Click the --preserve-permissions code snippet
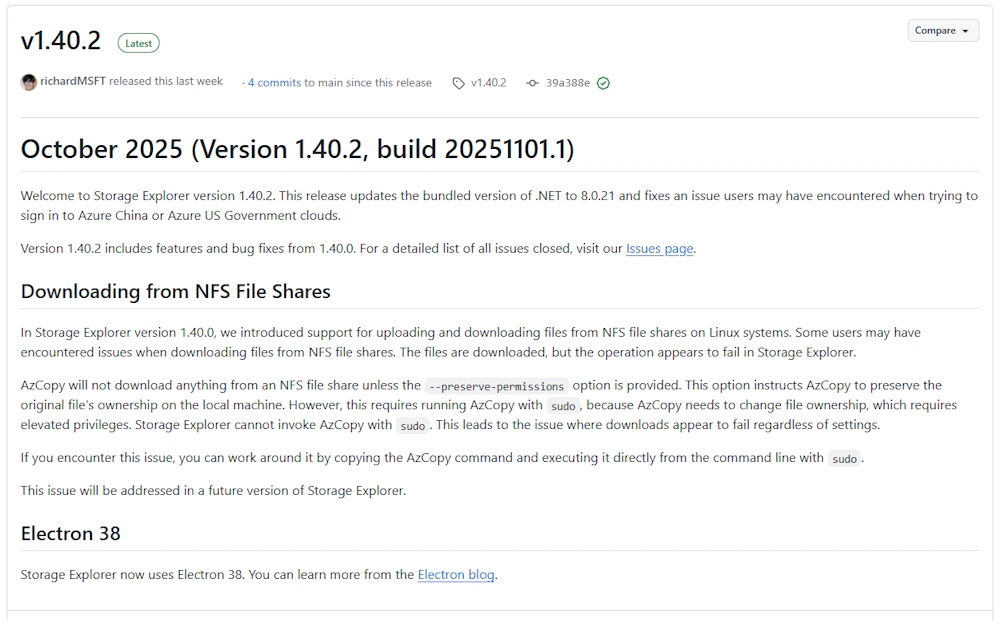1000x621 pixels. point(496,386)
